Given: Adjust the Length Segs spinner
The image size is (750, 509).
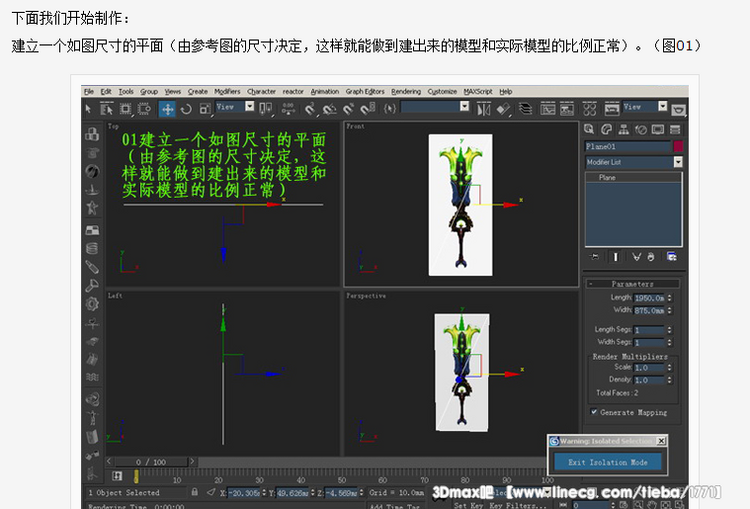Looking at the screenshot, I should (x=670, y=330).
